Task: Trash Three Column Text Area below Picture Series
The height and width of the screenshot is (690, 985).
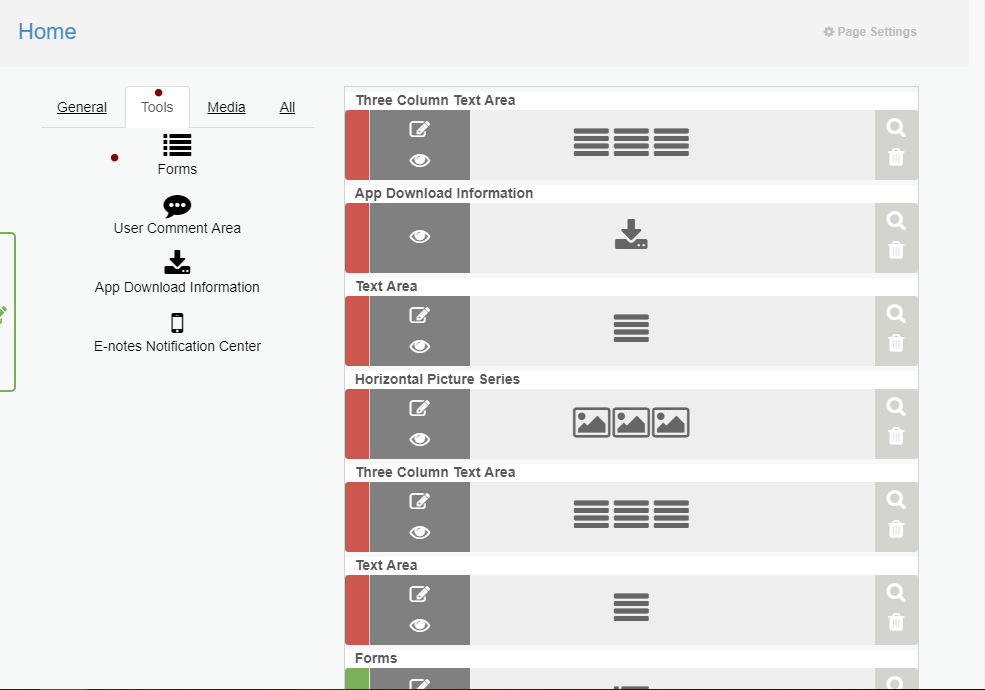Action: (x=896, y=528)
